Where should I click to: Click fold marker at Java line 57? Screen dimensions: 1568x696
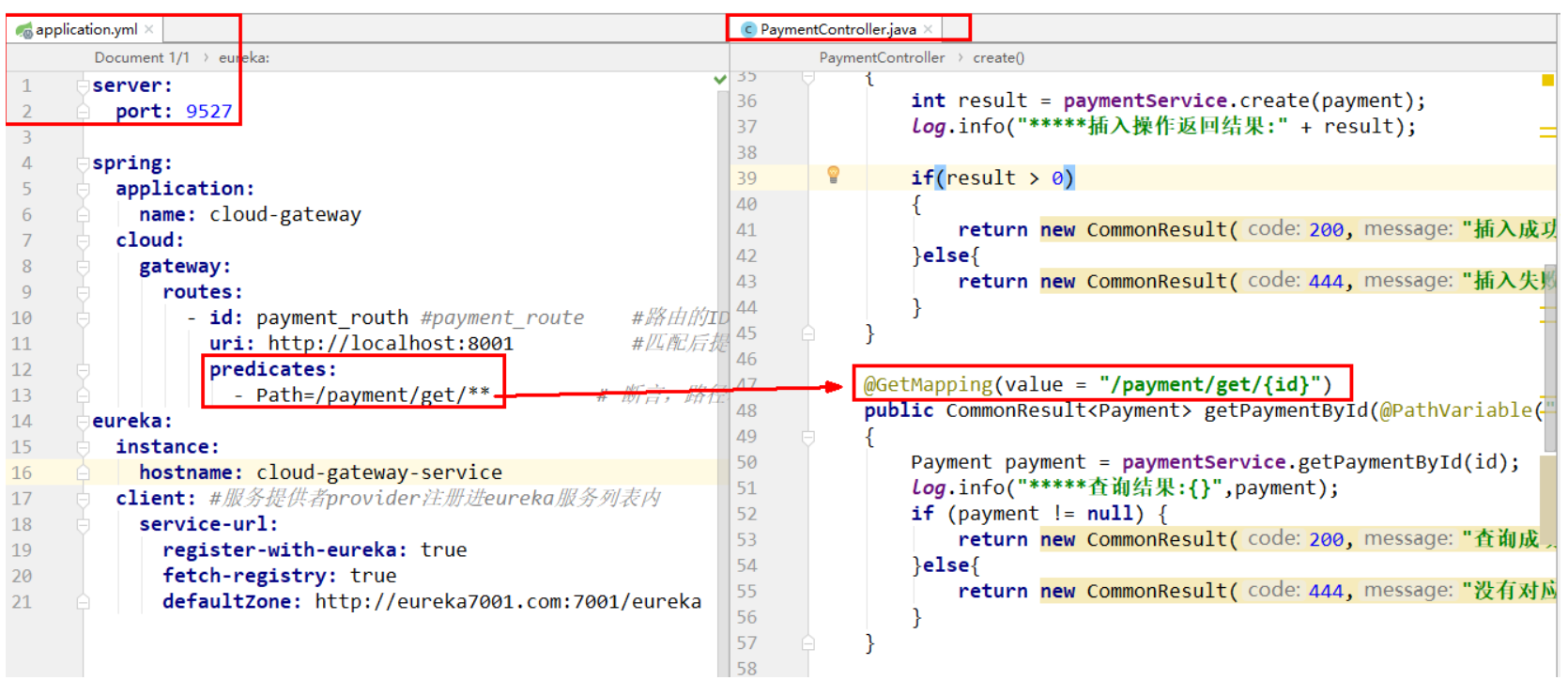[808, 643]
